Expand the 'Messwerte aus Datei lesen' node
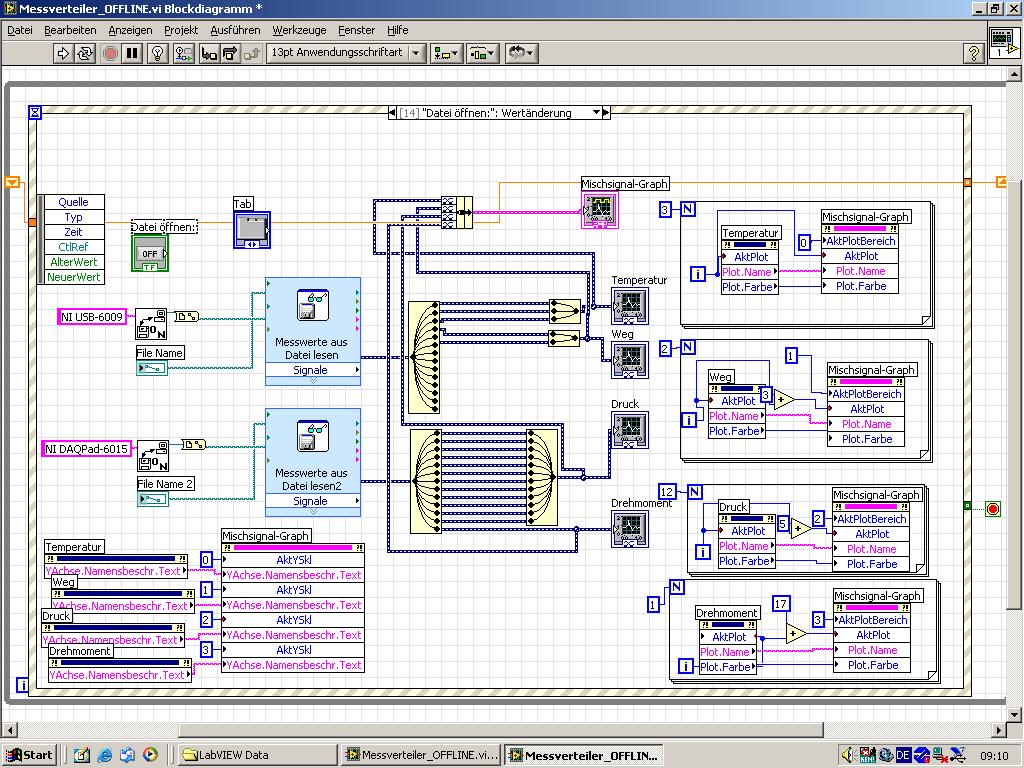 coord(312,381)
